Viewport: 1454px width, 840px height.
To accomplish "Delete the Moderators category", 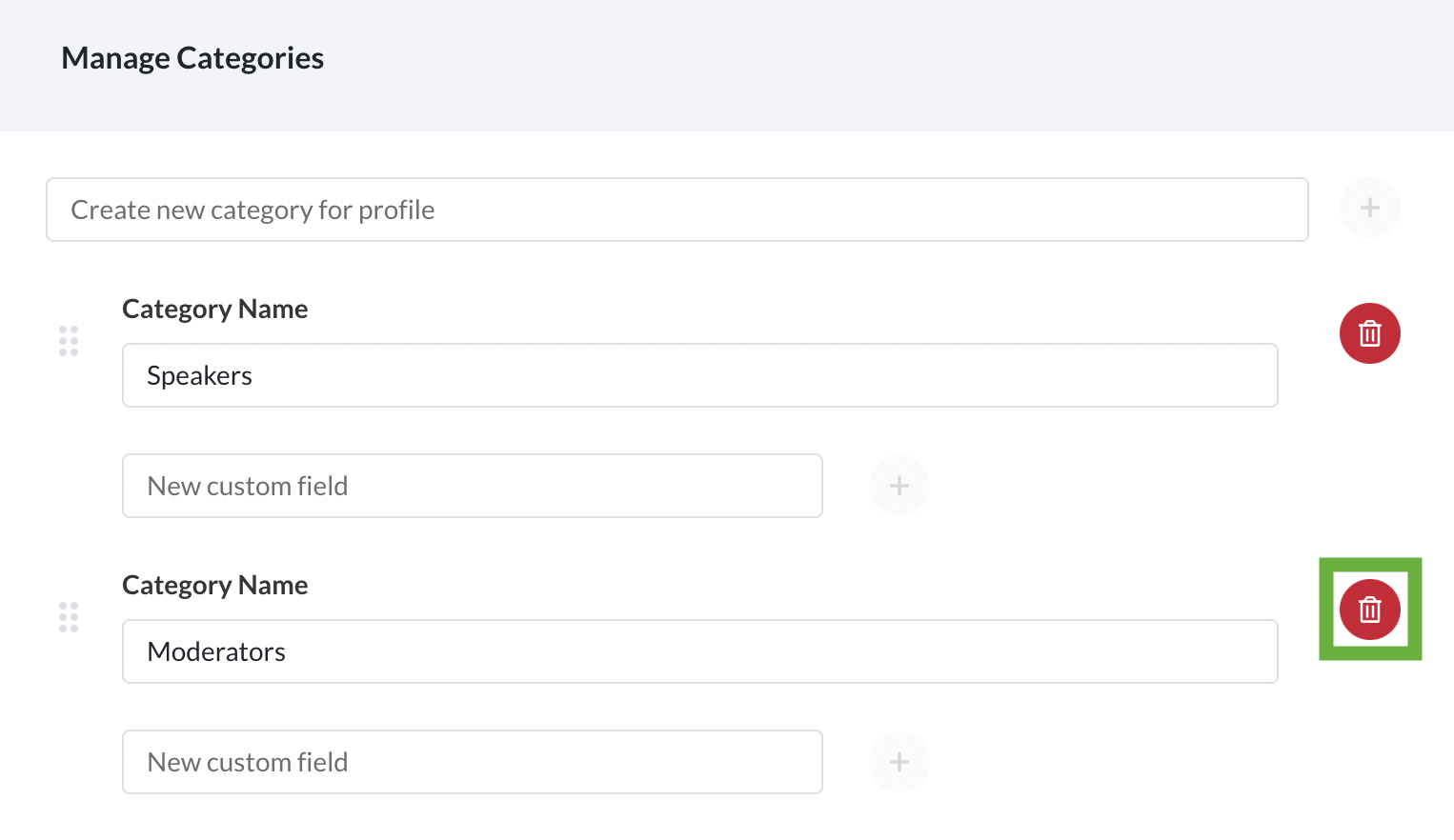I will point(1369,610).
